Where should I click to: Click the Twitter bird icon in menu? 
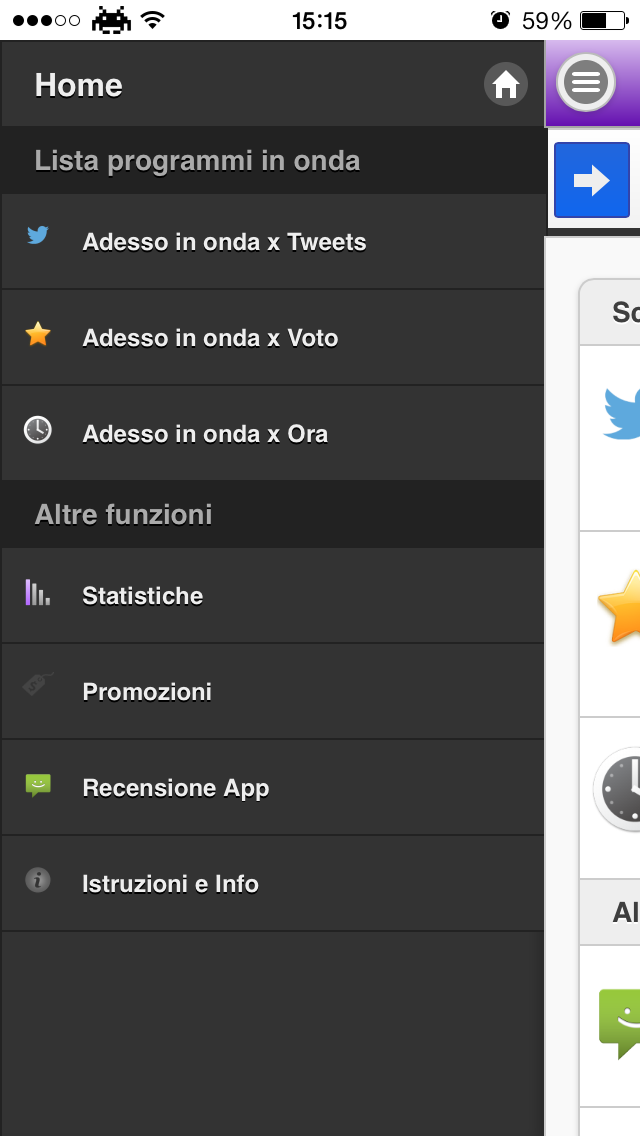point(38,236)
